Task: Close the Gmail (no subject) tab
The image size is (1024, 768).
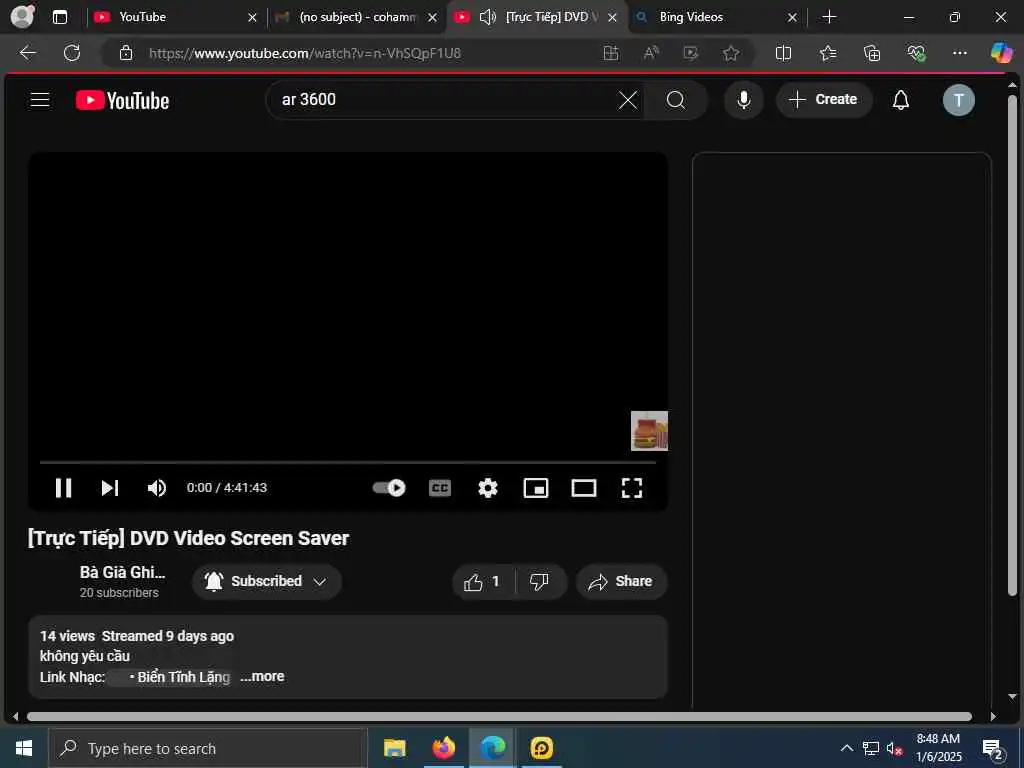Action: coord(432,18)
